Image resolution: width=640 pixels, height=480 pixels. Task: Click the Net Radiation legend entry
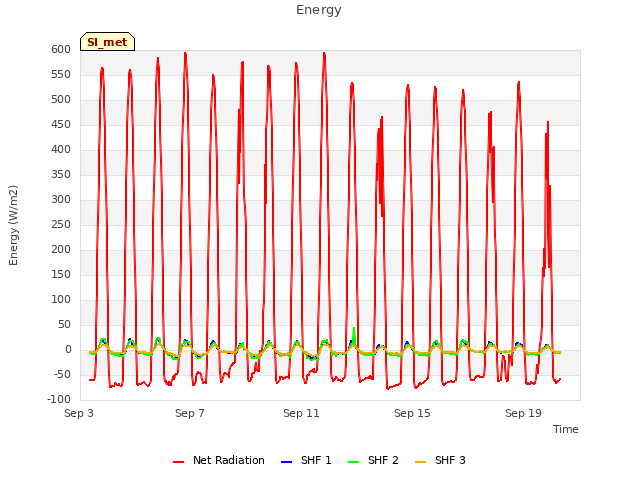(218, 460)
